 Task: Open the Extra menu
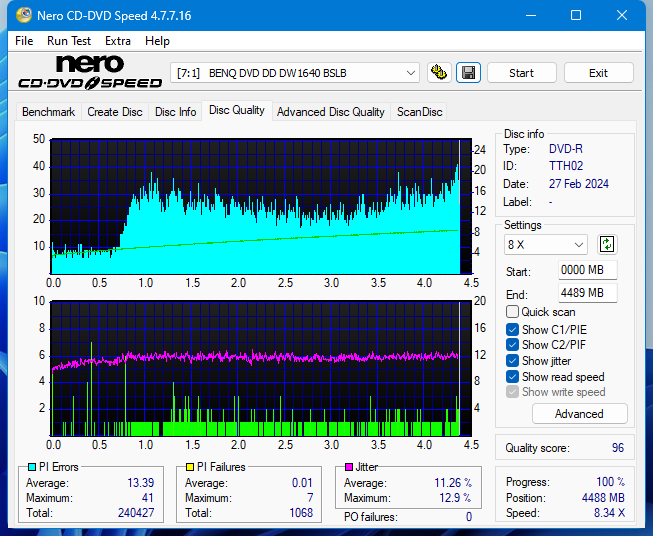tap(118, 41)
